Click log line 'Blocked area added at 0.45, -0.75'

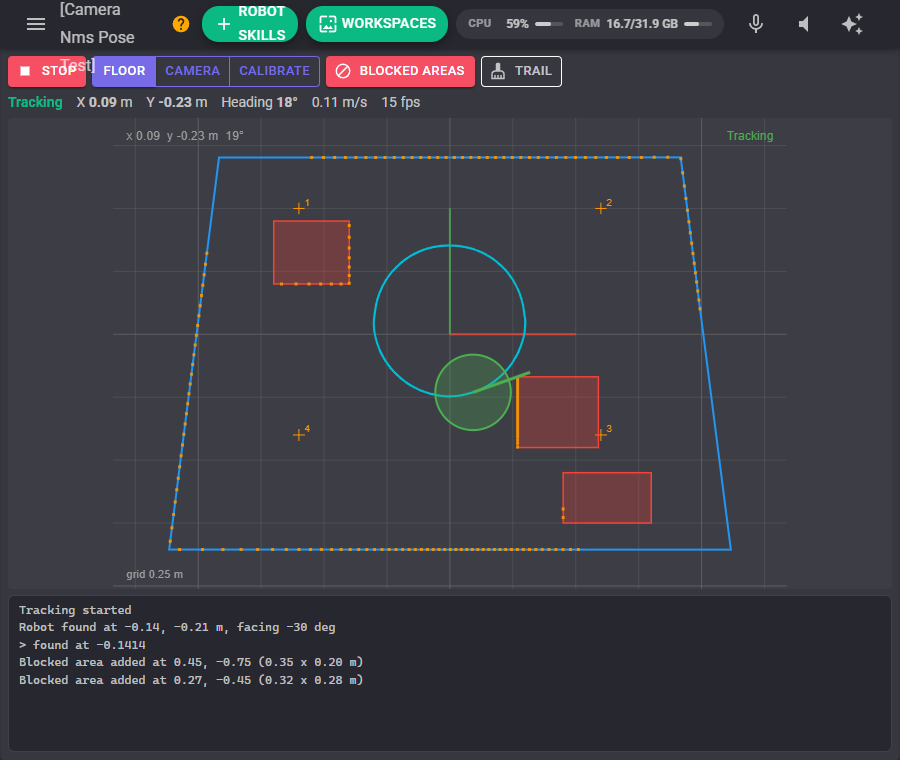point(191,662)
